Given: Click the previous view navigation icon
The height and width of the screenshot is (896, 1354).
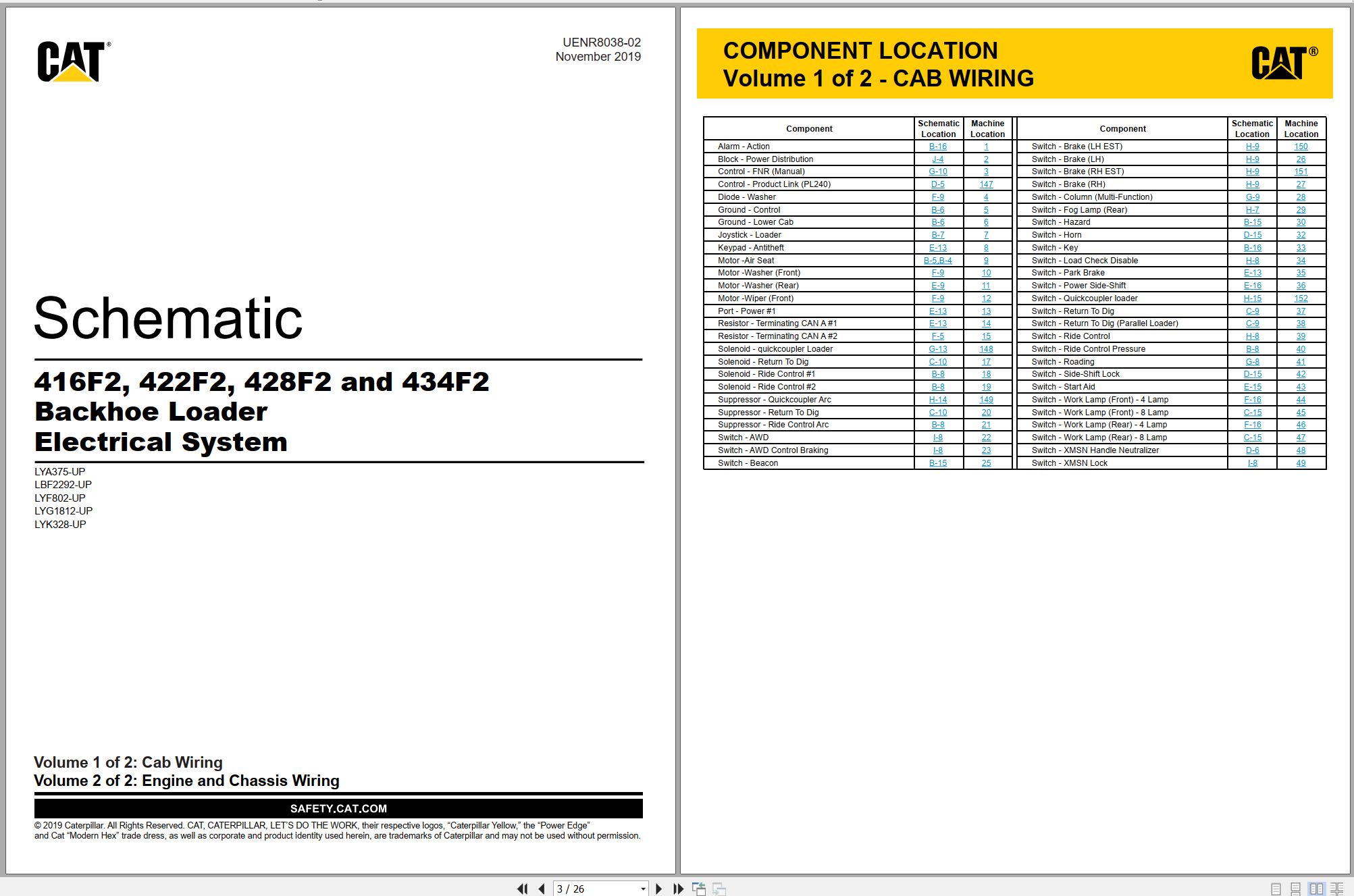Looking at the screenshot, I should point(699,889).
